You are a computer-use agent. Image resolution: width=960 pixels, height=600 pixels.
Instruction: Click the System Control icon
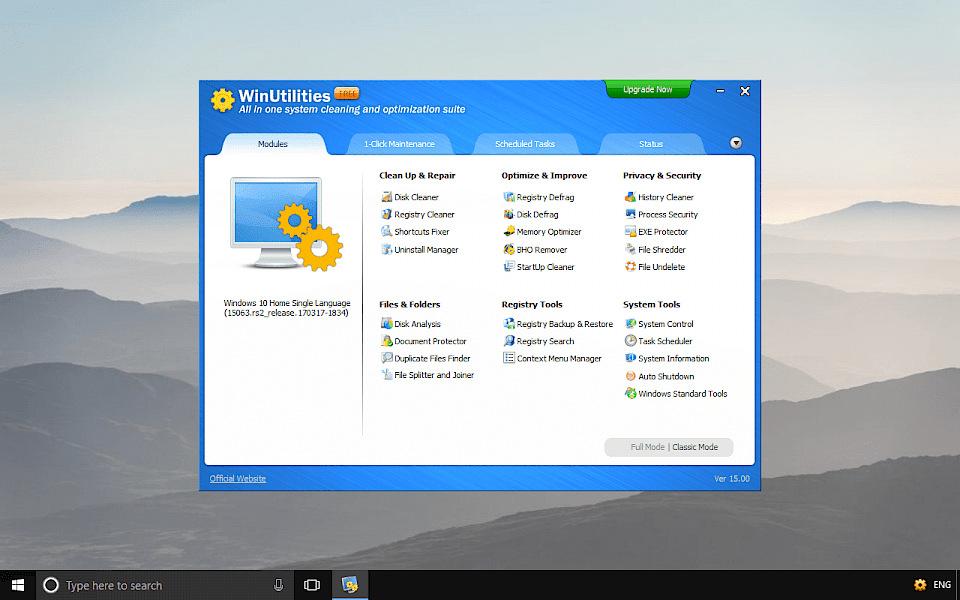[630, 323]
